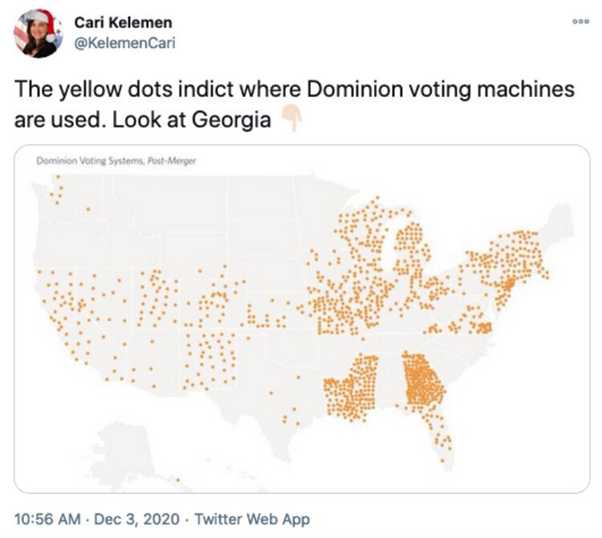Click the map title 'Dominion Voting Systems, Post-Merger'
Viewport: 602px width, 538px height.
[104, 160]
